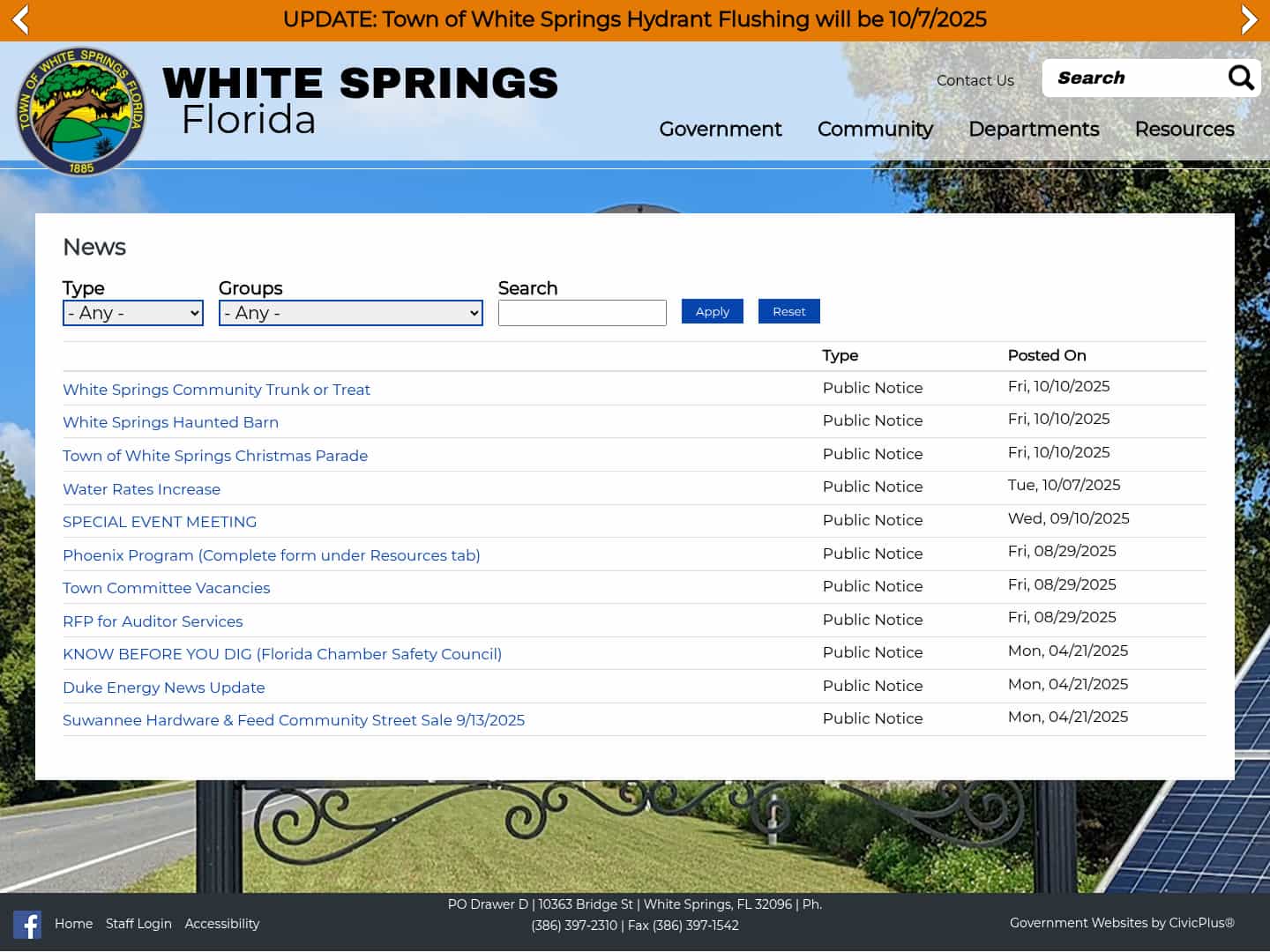Open the Community menu
The height and width of the screenshot is (952, 1270).
tap(874, 130)
